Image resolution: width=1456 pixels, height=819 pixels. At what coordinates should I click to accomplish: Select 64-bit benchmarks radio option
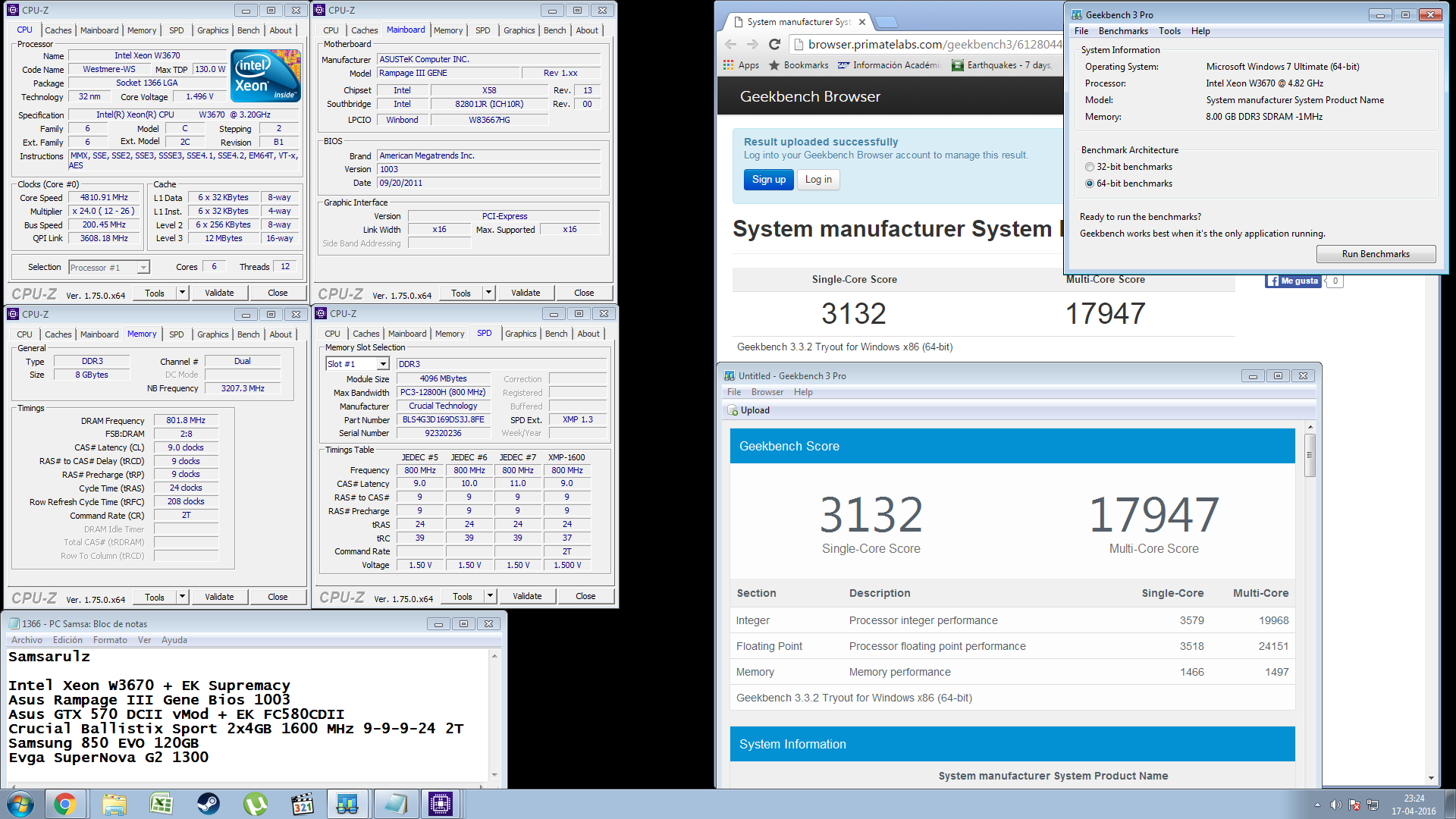point(1090,184)
